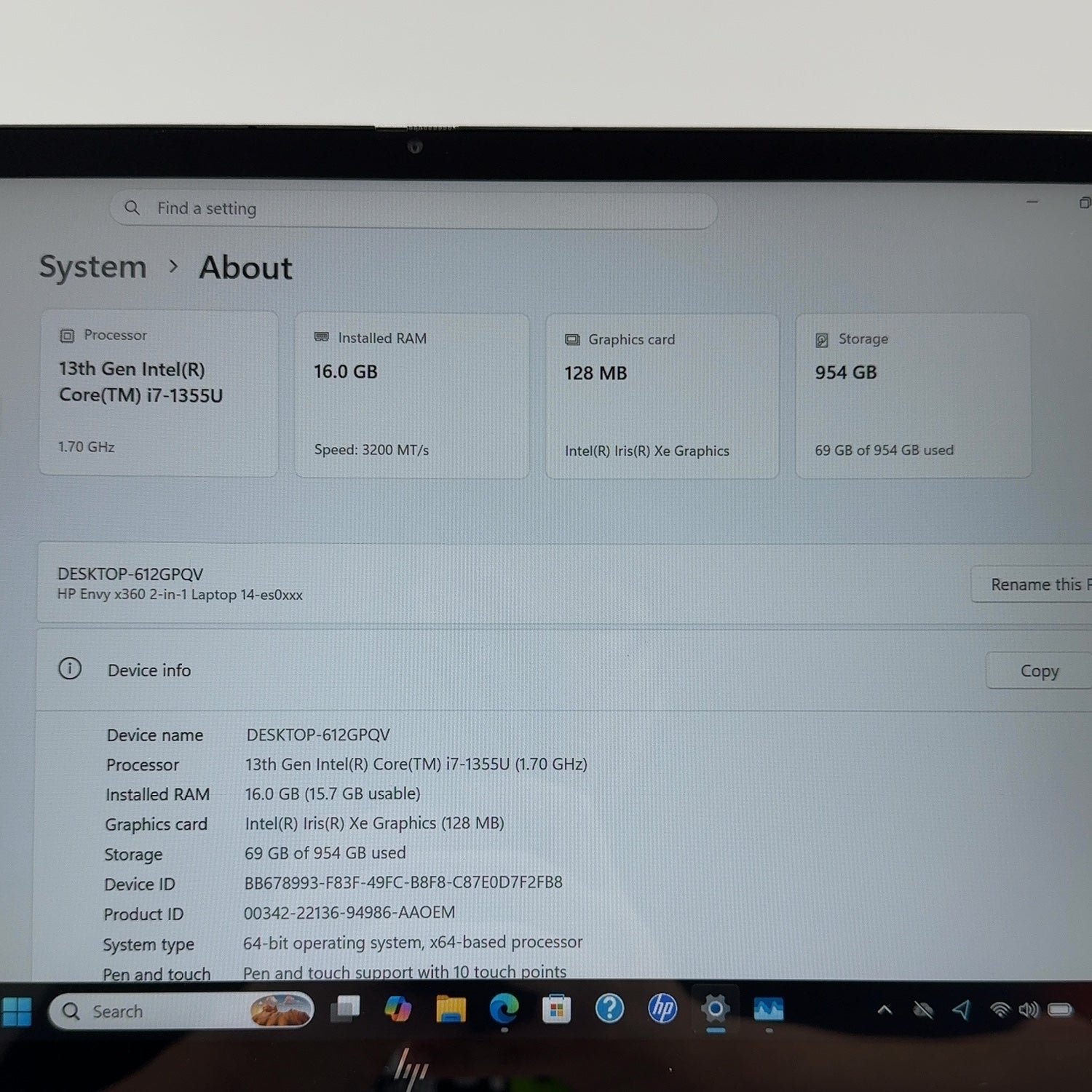Launch Microsoft Edge from the taskbar
The height and width of the screenshot is (1092, 1092).
(504, 1009)
